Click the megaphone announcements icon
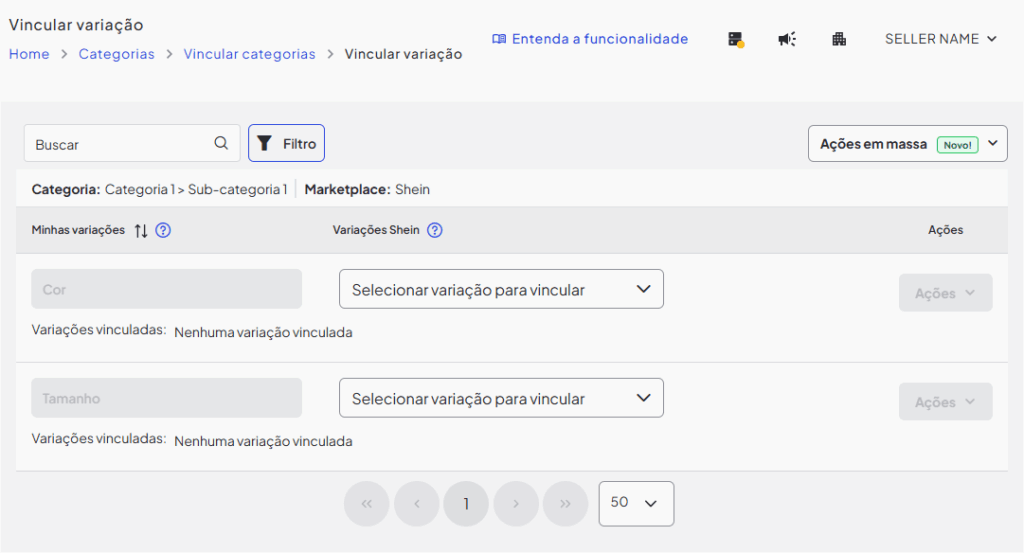This screenshot has height=553, width=1024. tap(787, 39)
